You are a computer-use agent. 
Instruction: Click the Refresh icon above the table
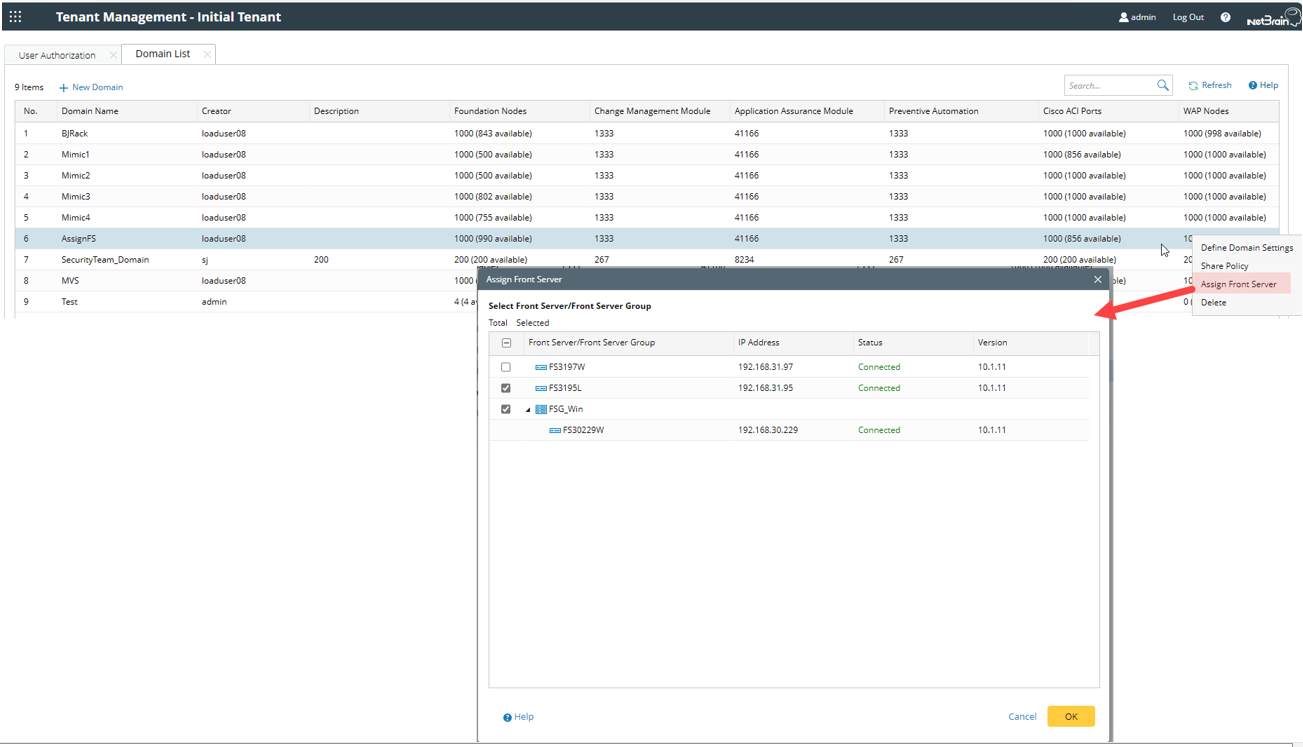pyautogui.click(x=1193, y=86)
